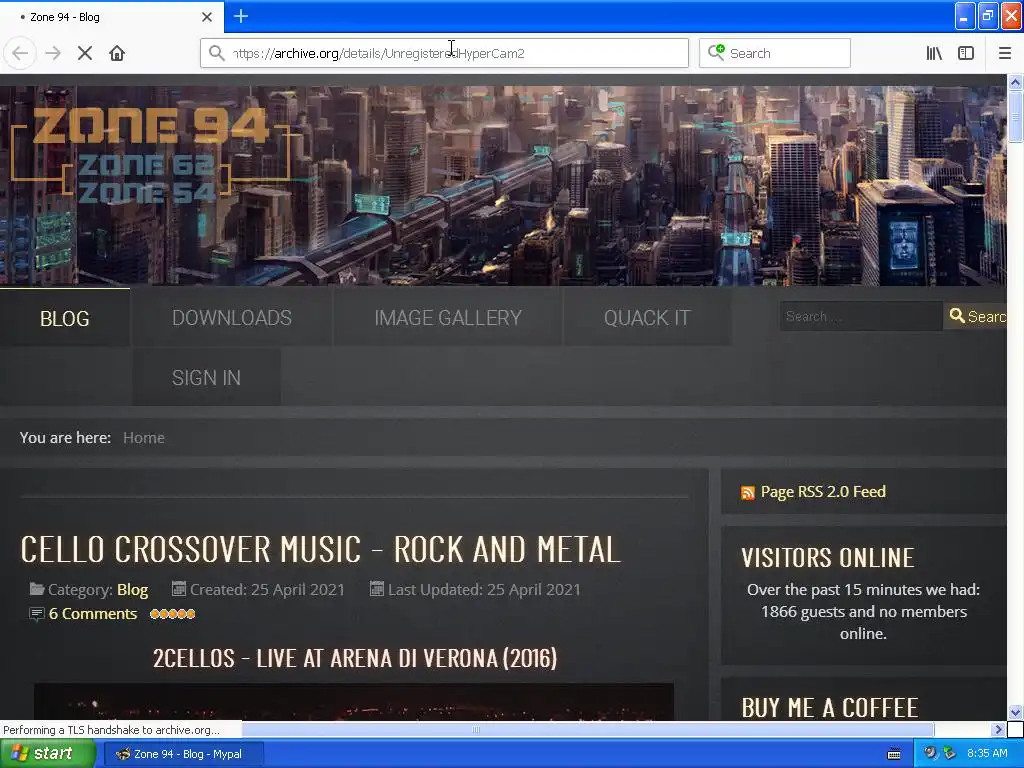This screenshot has height=768, width=1024.
Task: Click the Zone 94 logo in the banner
Action: click(x=150, y=154)
